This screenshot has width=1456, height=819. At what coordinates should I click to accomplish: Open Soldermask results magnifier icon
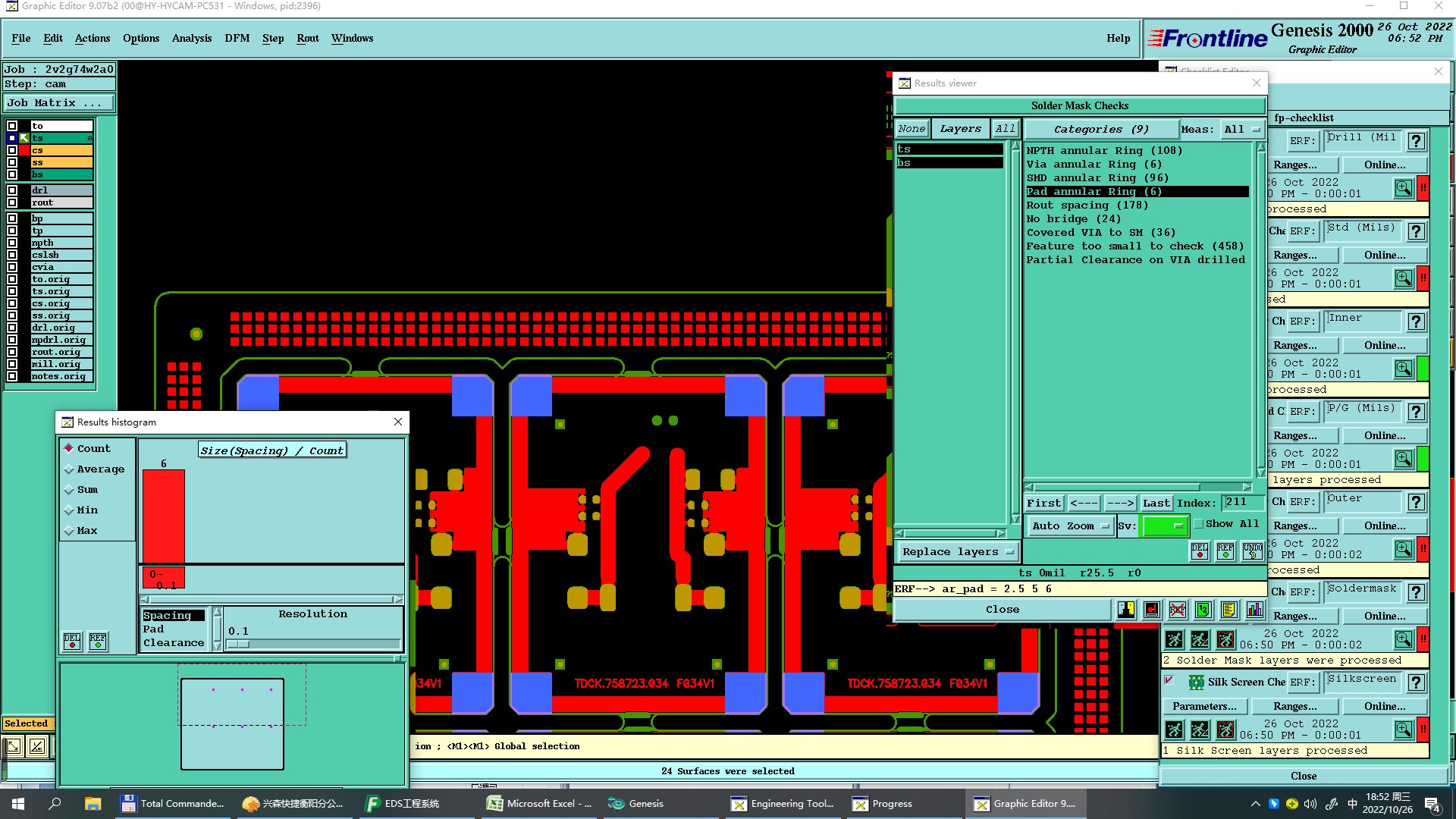click(x=1404, y=639)
